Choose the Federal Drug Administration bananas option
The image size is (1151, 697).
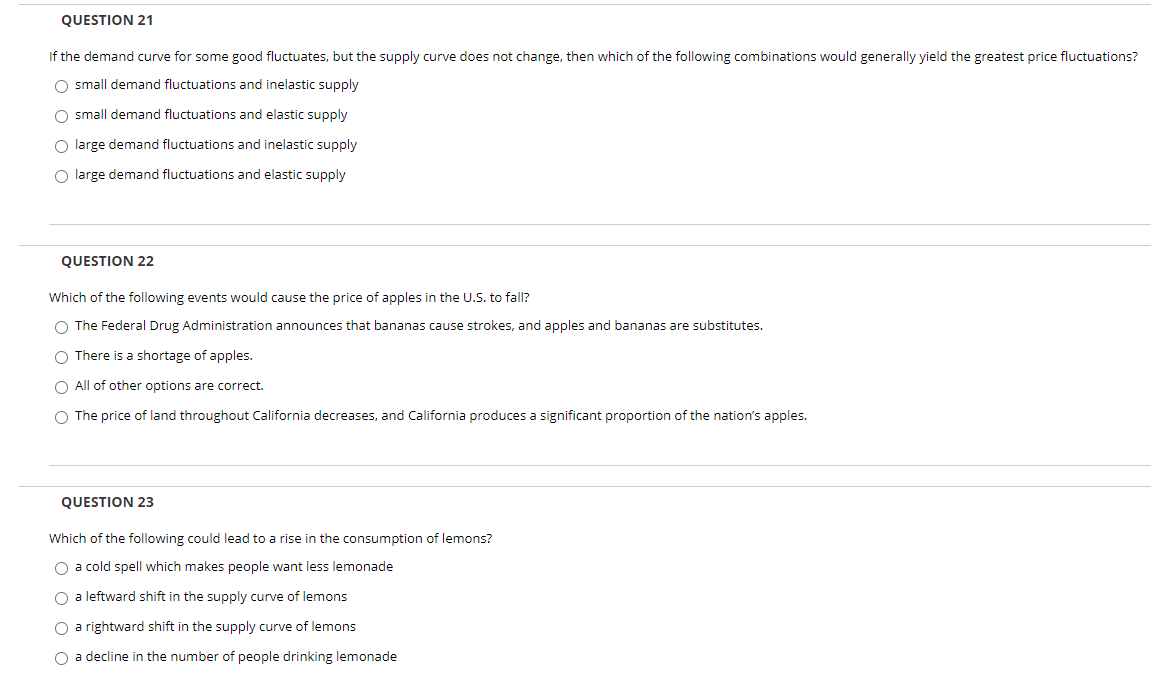(x=61, y=327)
